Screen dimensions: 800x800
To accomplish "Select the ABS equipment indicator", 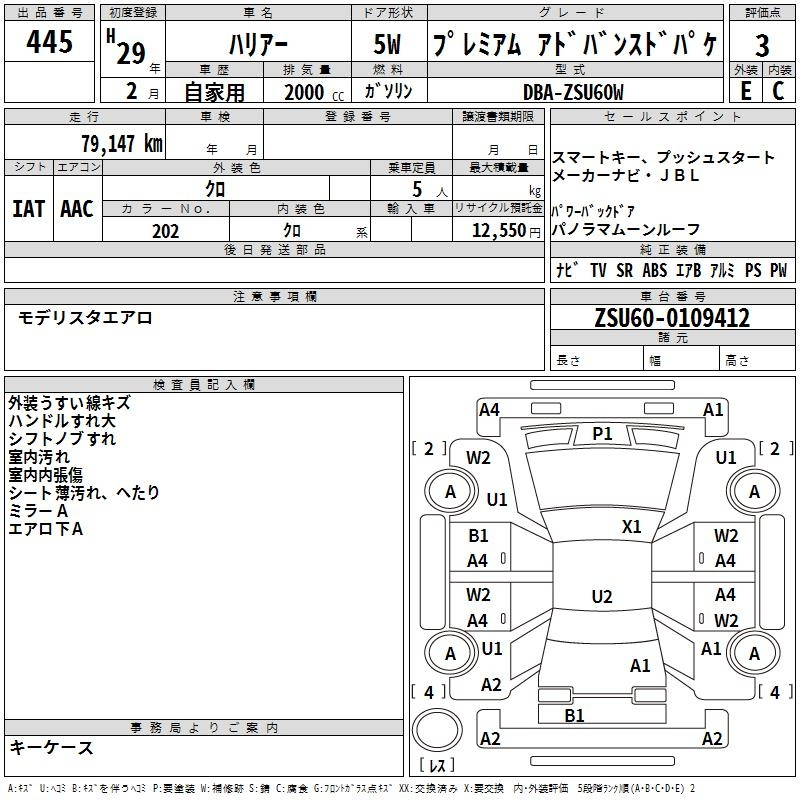I will (x=654, y=270).
